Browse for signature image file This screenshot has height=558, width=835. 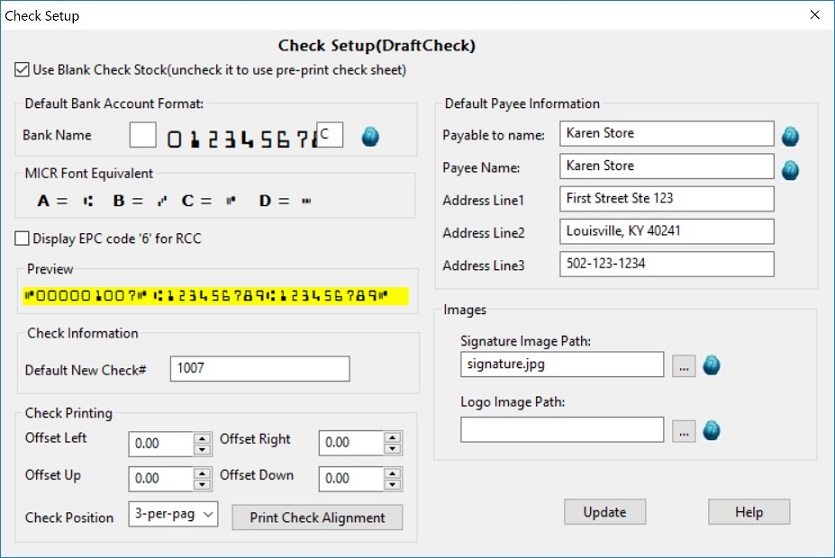point(684,365)
